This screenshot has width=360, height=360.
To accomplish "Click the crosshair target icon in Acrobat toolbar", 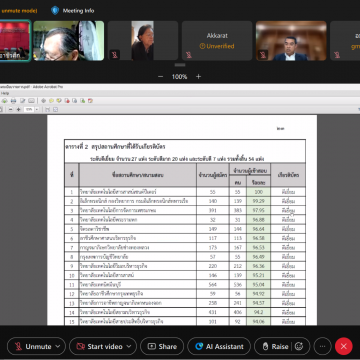I will point(43,101).
